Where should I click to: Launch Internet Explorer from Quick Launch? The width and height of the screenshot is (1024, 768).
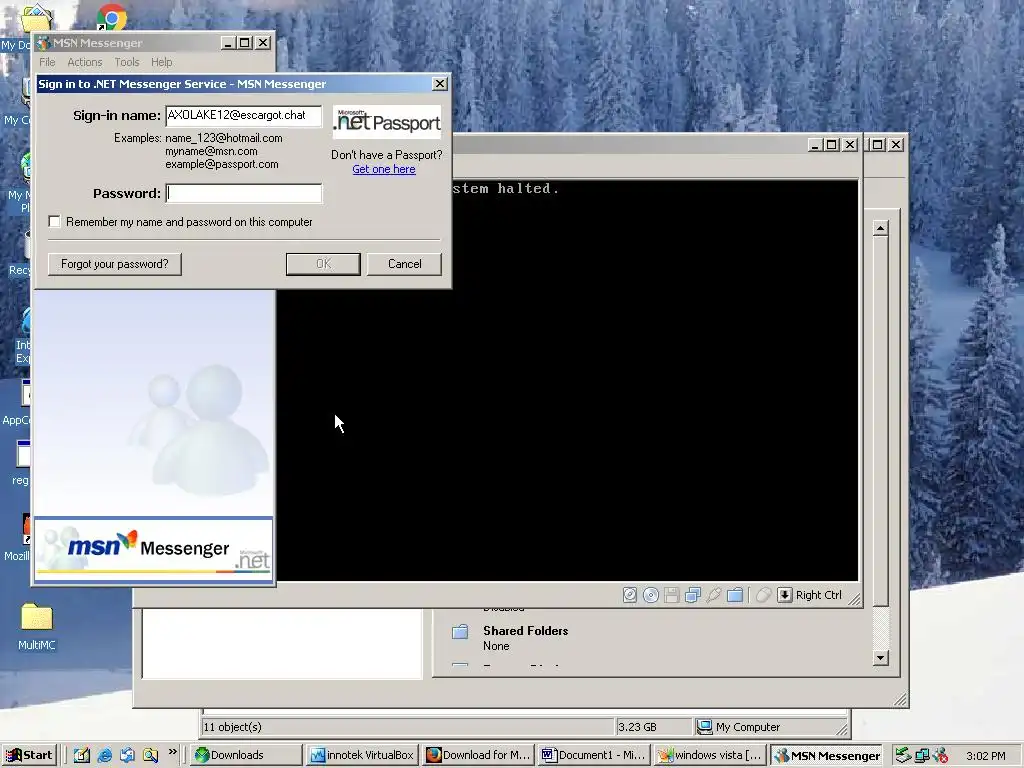[x=104, y=755]
